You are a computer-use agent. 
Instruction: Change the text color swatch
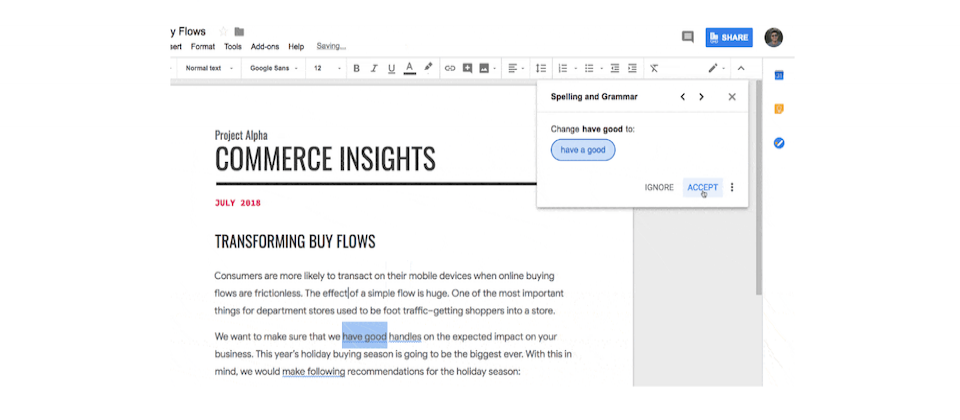click(x=409, y=68)
